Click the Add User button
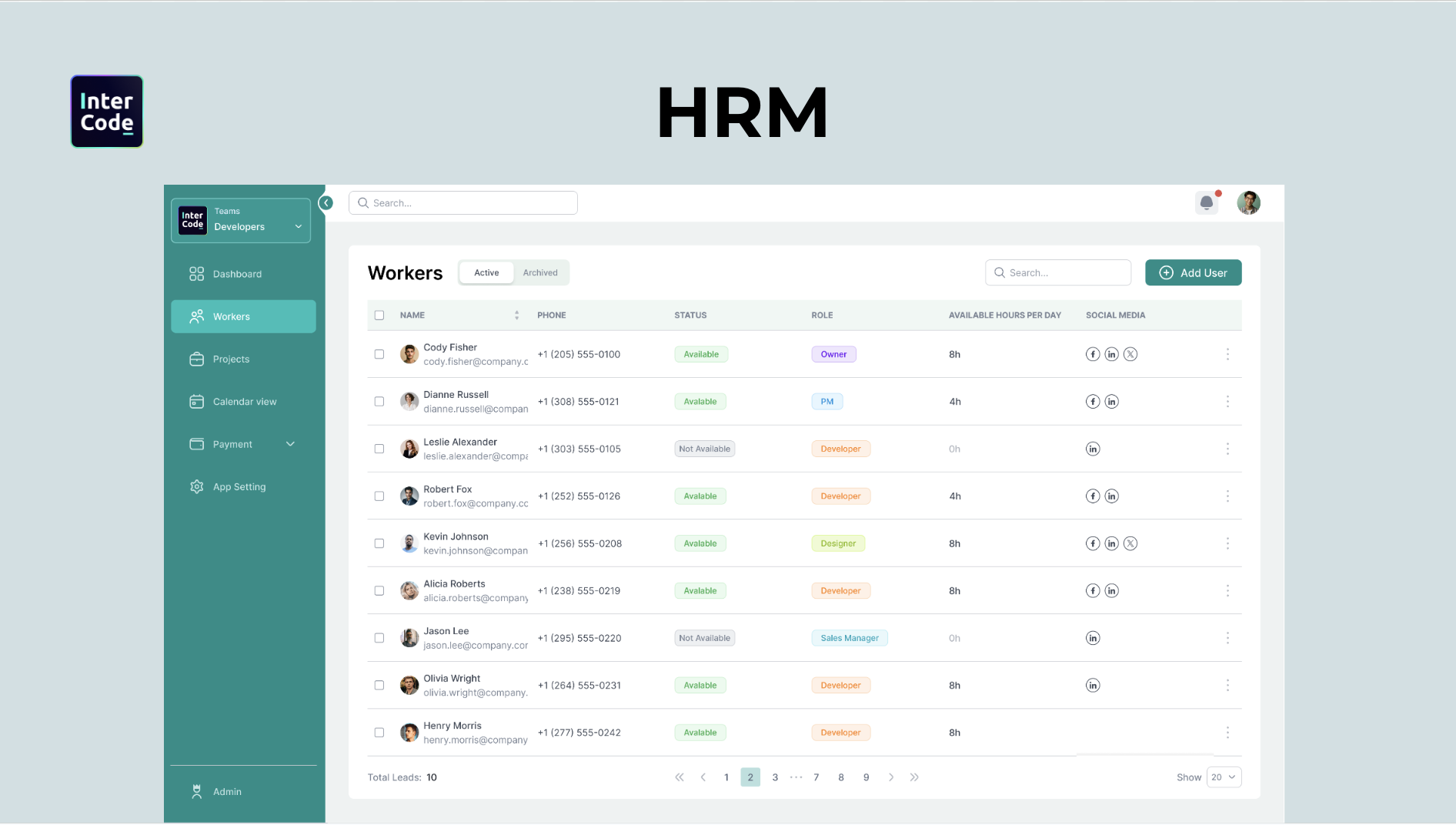Viewport: 1456px width, 825px height. (1193, 272)
